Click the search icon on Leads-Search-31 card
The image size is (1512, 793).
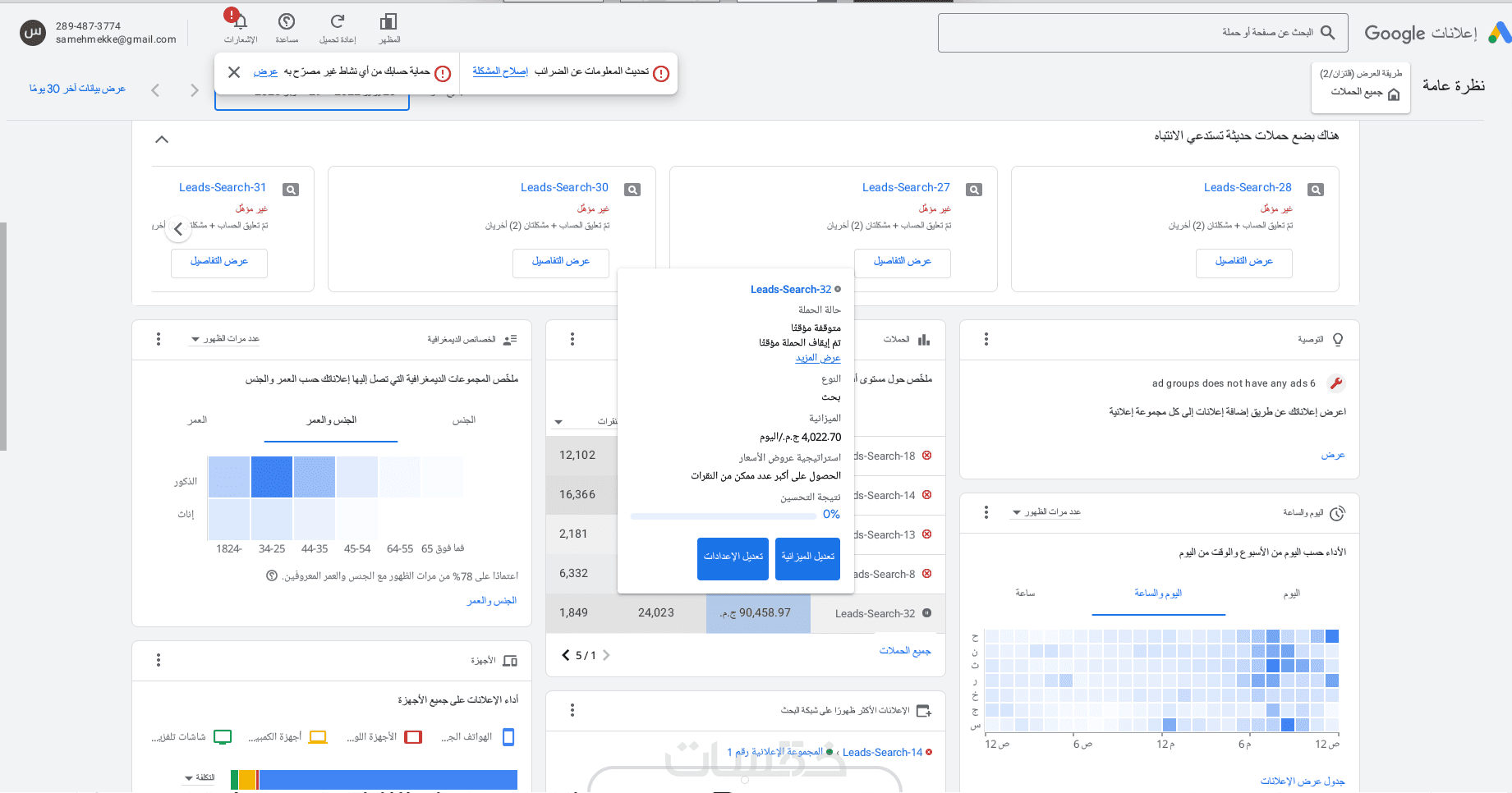tap(291, 190)
